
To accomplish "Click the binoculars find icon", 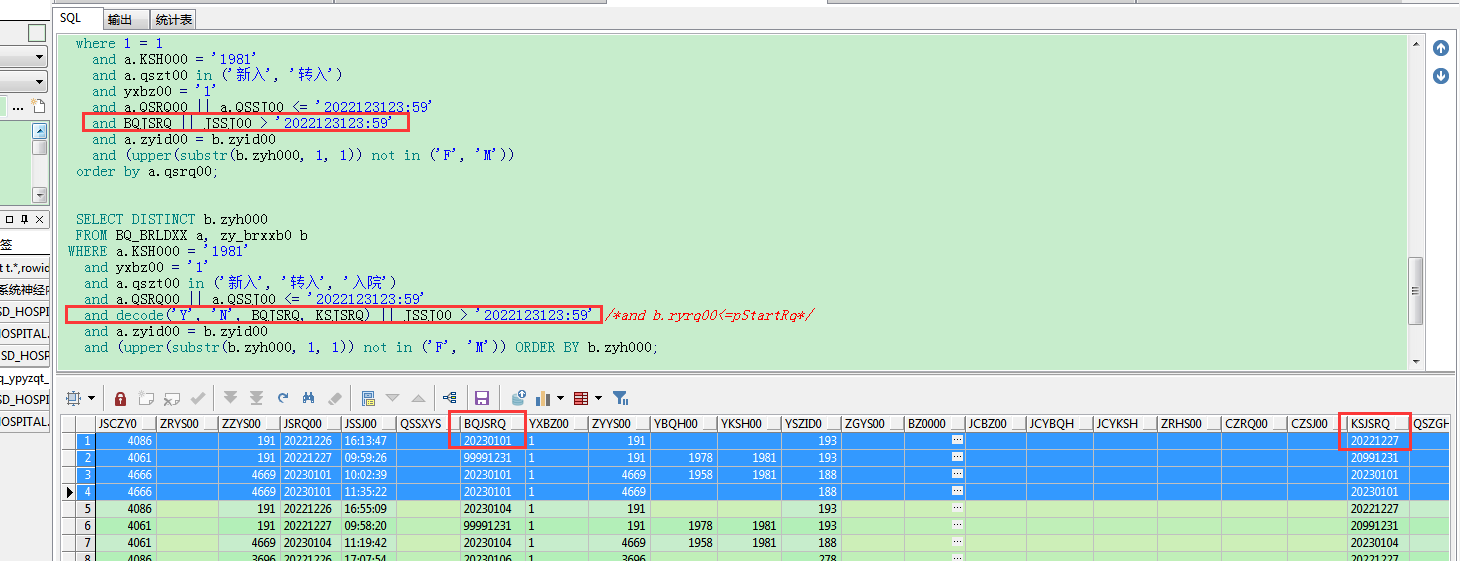I will pyautogui.click(x=309, y=397).
